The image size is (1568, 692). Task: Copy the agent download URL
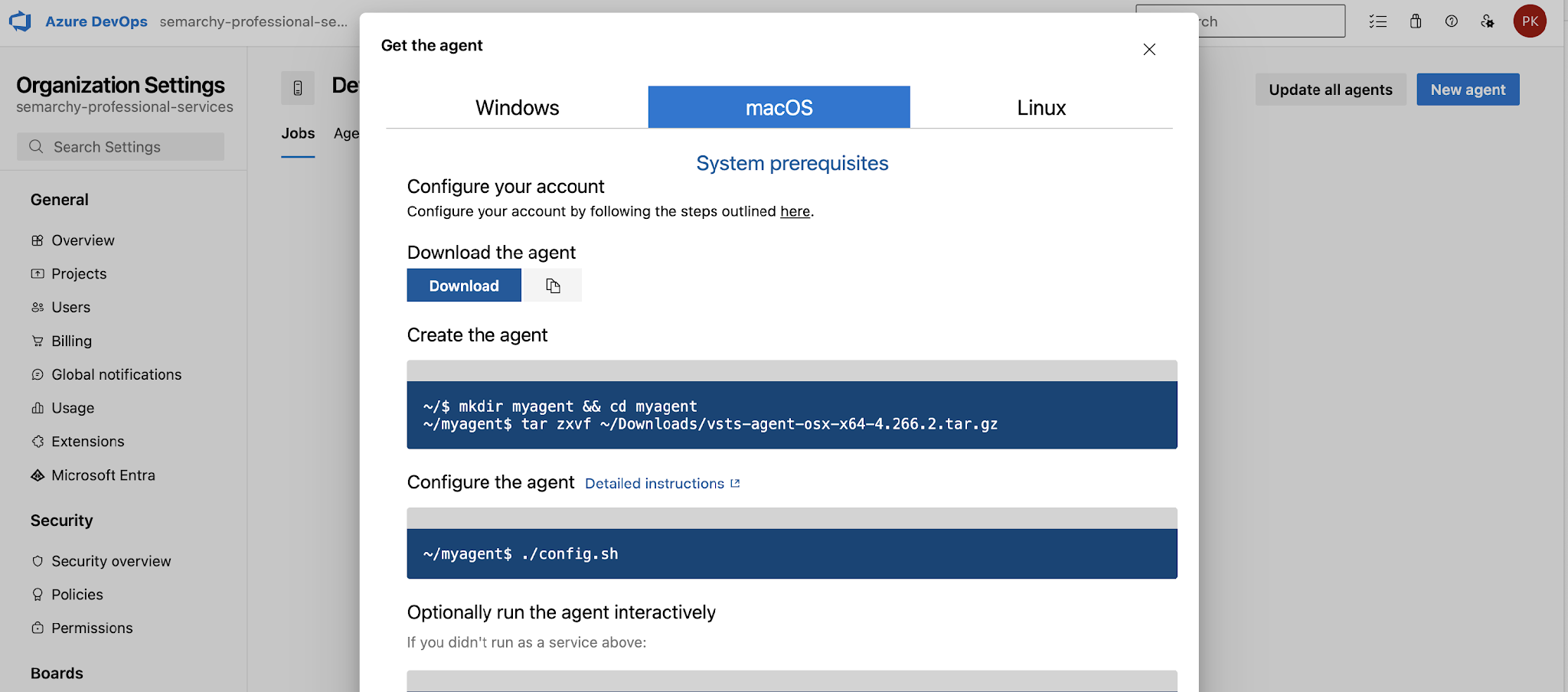[553, 286]
